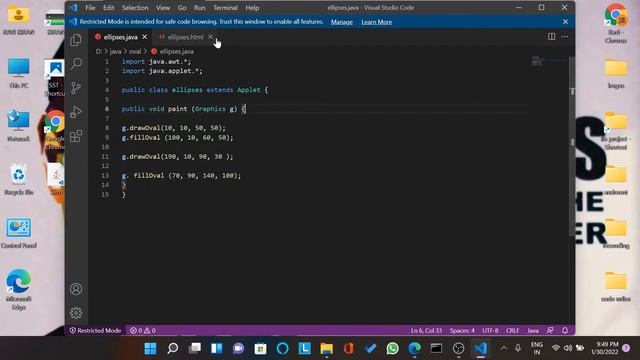Dismiss the Restricted Mode banner
The width and height of the screenshot is (640, 360).
click(x=565, y=22)
